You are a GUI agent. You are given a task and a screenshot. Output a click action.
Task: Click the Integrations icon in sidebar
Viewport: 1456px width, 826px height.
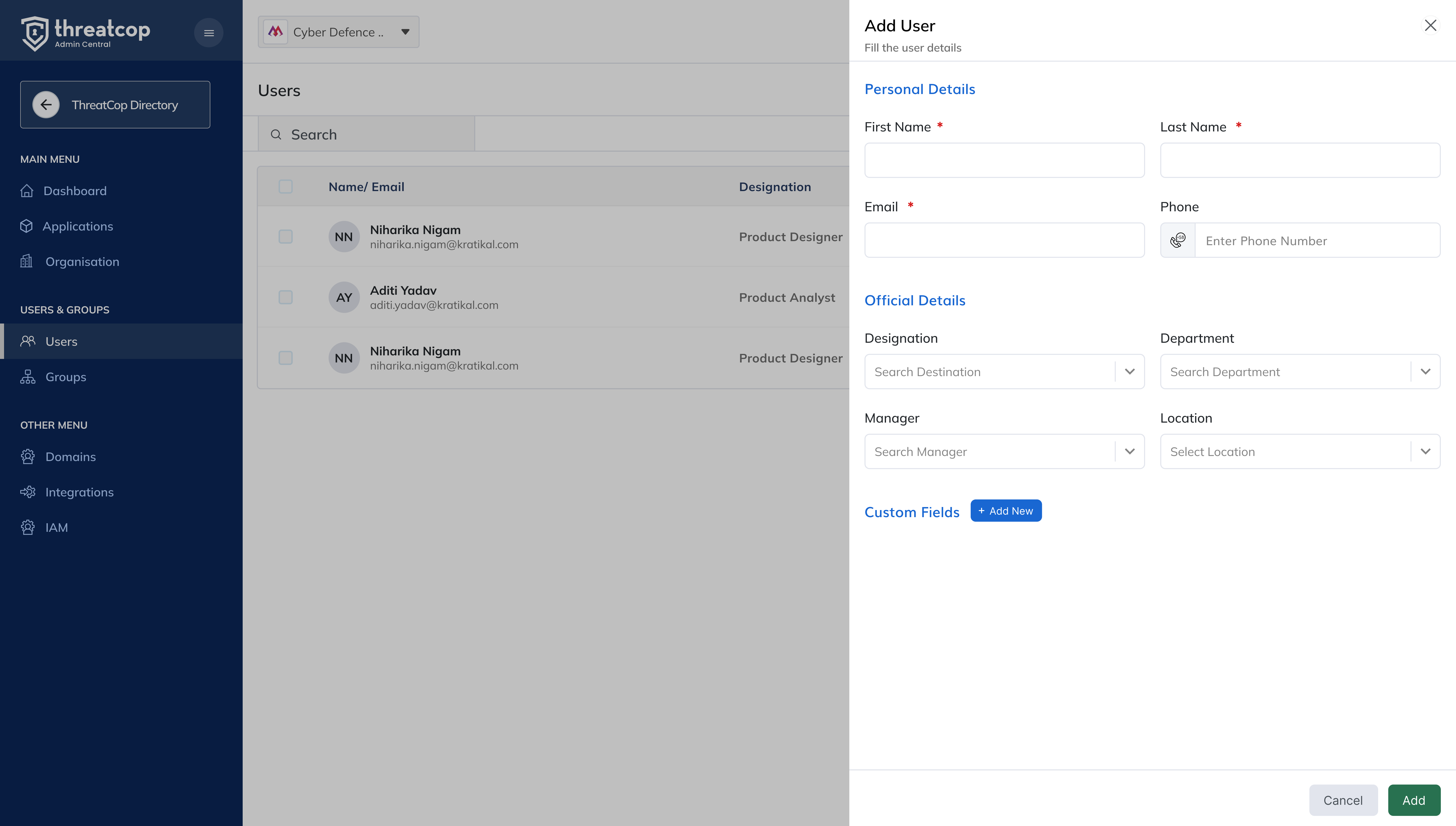coord(28,492)
